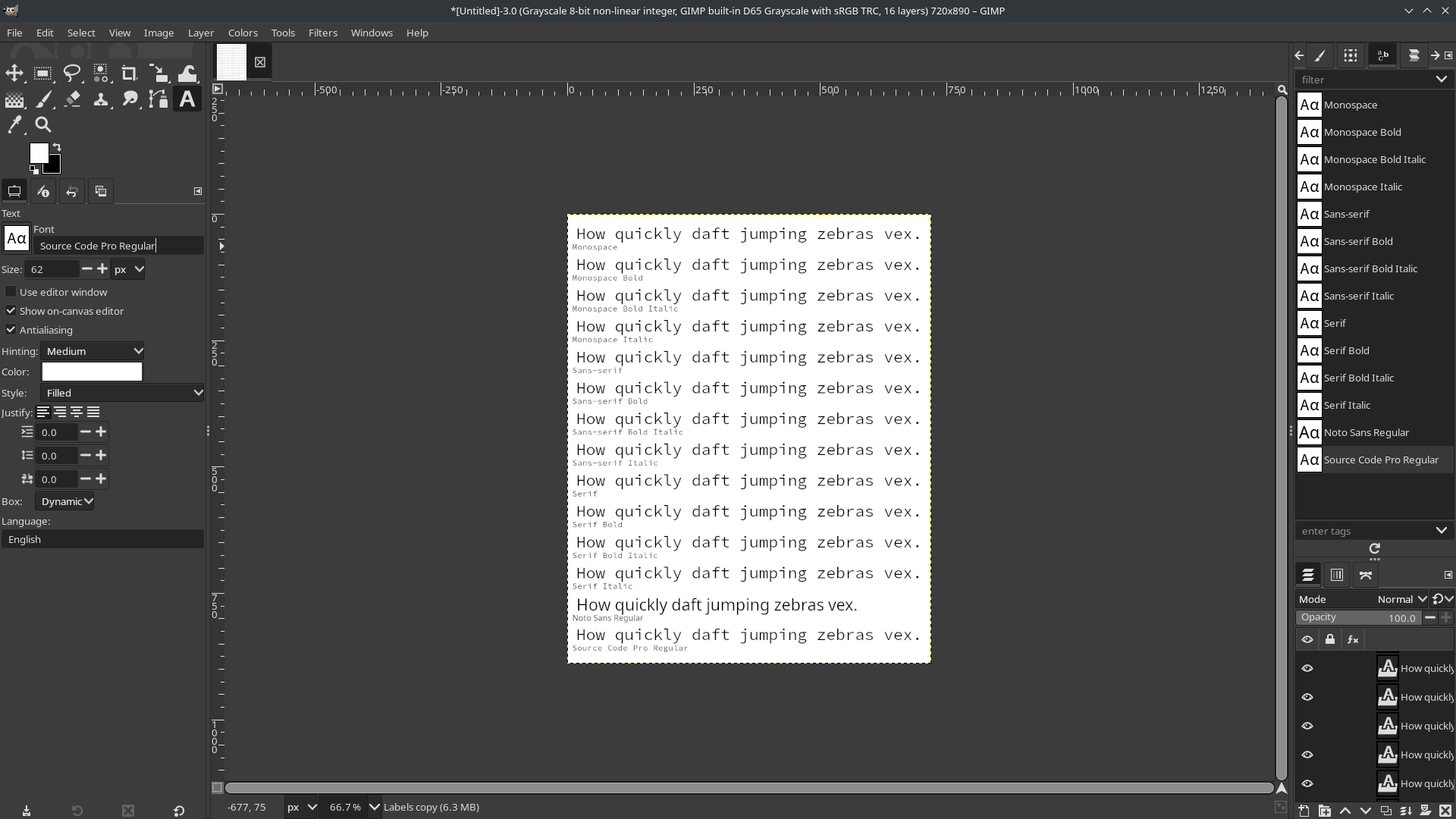
Task: Choose Serif Bold Italic from the font list
Action: point(1358,378)
